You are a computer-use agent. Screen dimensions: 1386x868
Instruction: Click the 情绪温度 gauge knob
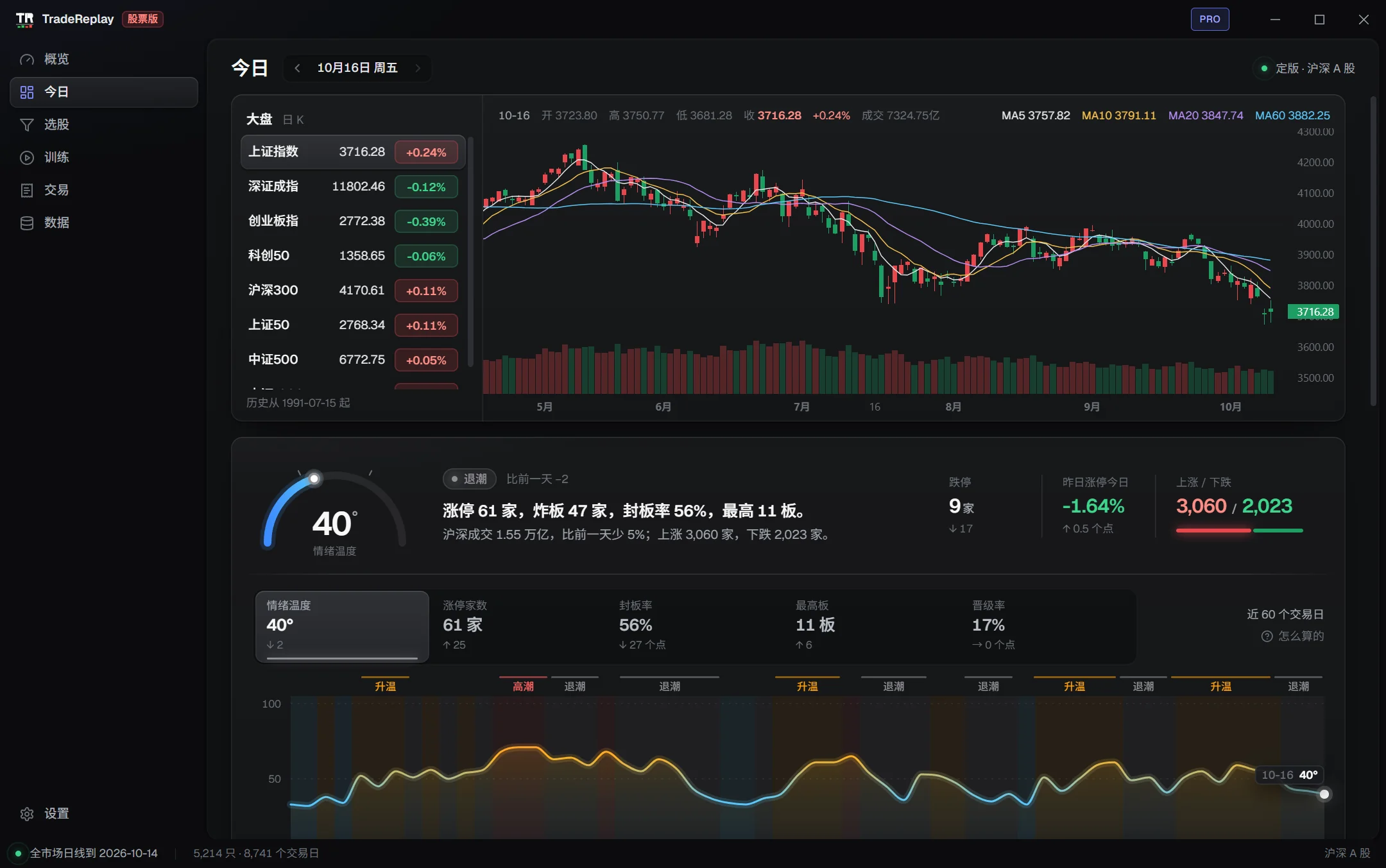(x=314, y=479)
